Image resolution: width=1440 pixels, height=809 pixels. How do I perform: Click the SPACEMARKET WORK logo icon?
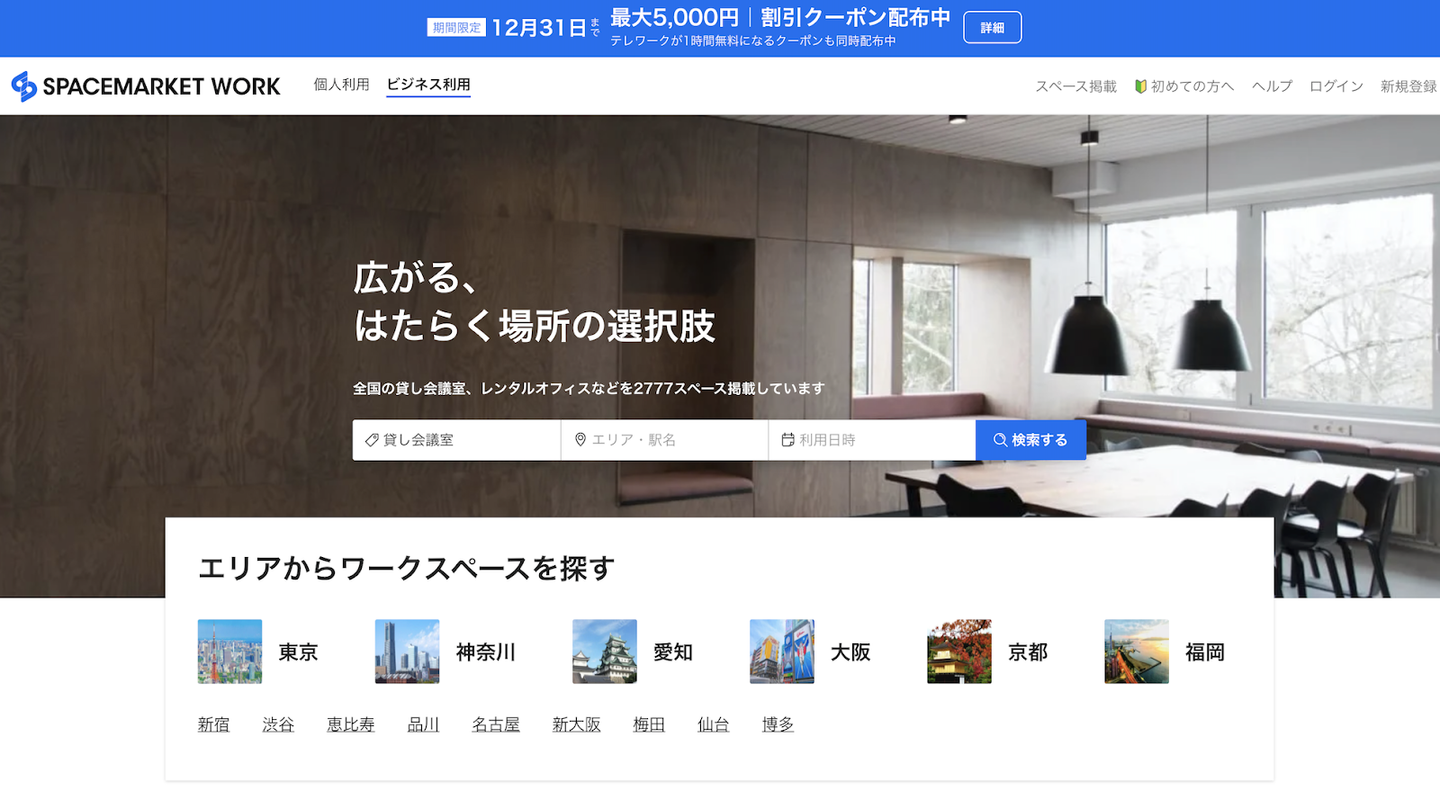click(x=24, y=86)
